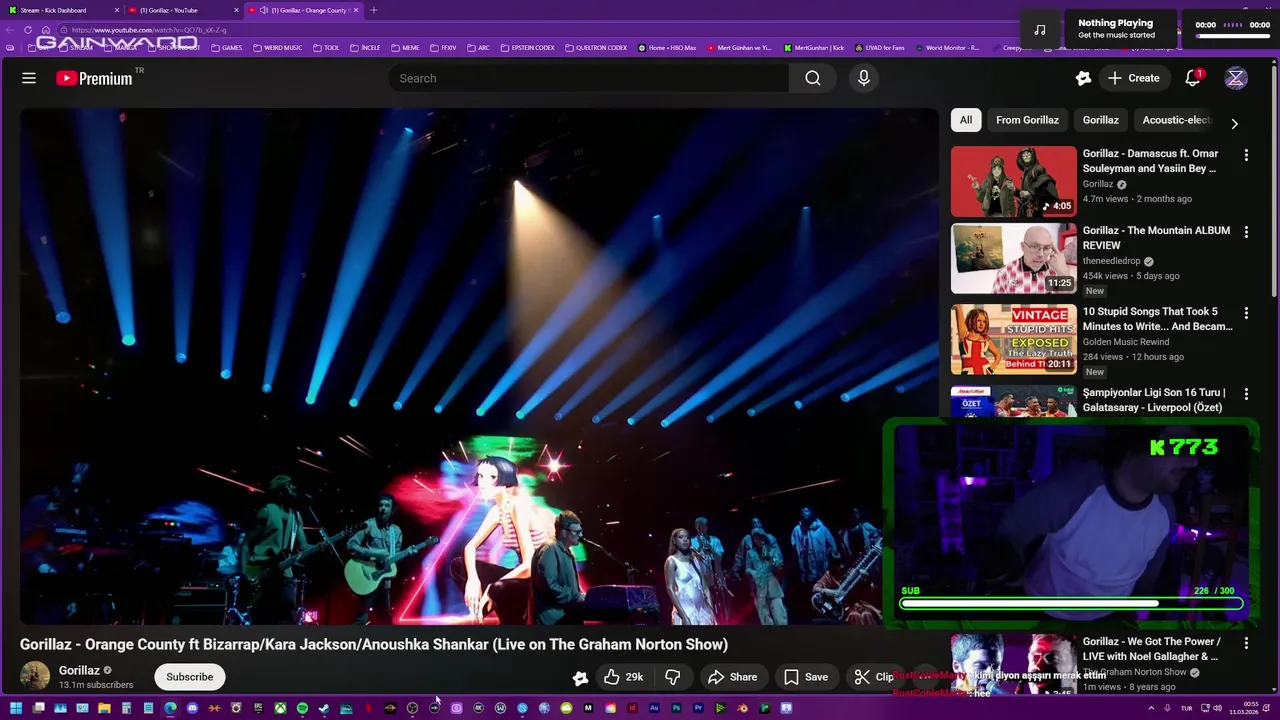1280x720 pixels.
Task: Click the Create button
Action: (x=1133, y=78)
